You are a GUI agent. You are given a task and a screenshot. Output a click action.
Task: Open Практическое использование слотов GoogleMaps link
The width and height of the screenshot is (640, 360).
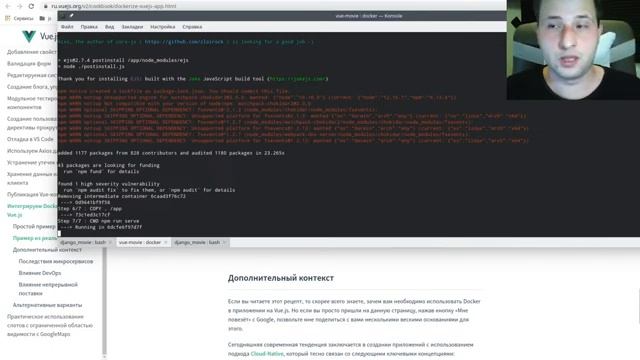50,325
